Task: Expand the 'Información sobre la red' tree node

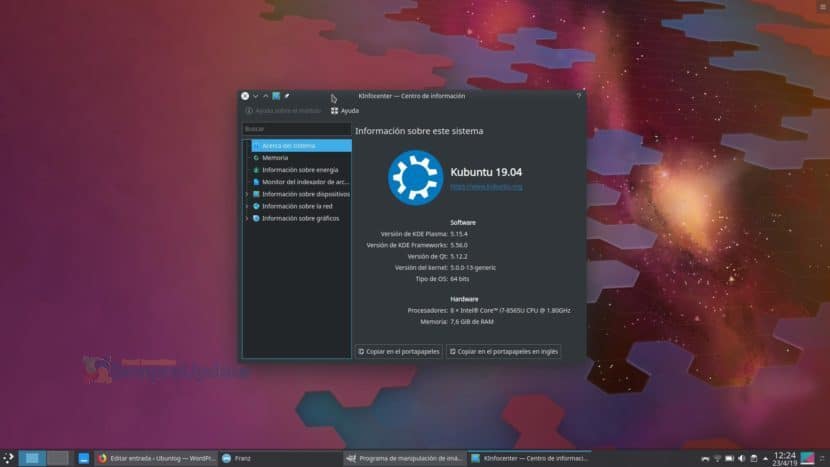Action: (247, 206)
